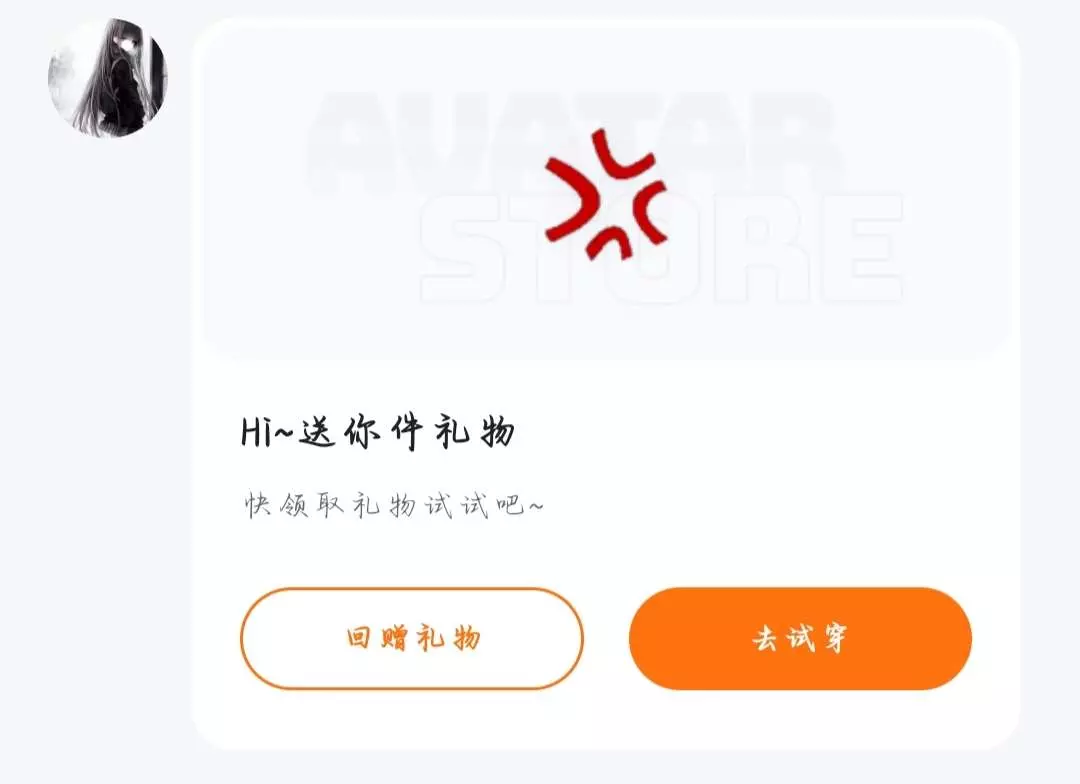
Task: Tap the Hi~ greeting at title start
Action: click(x=268, y=433)
